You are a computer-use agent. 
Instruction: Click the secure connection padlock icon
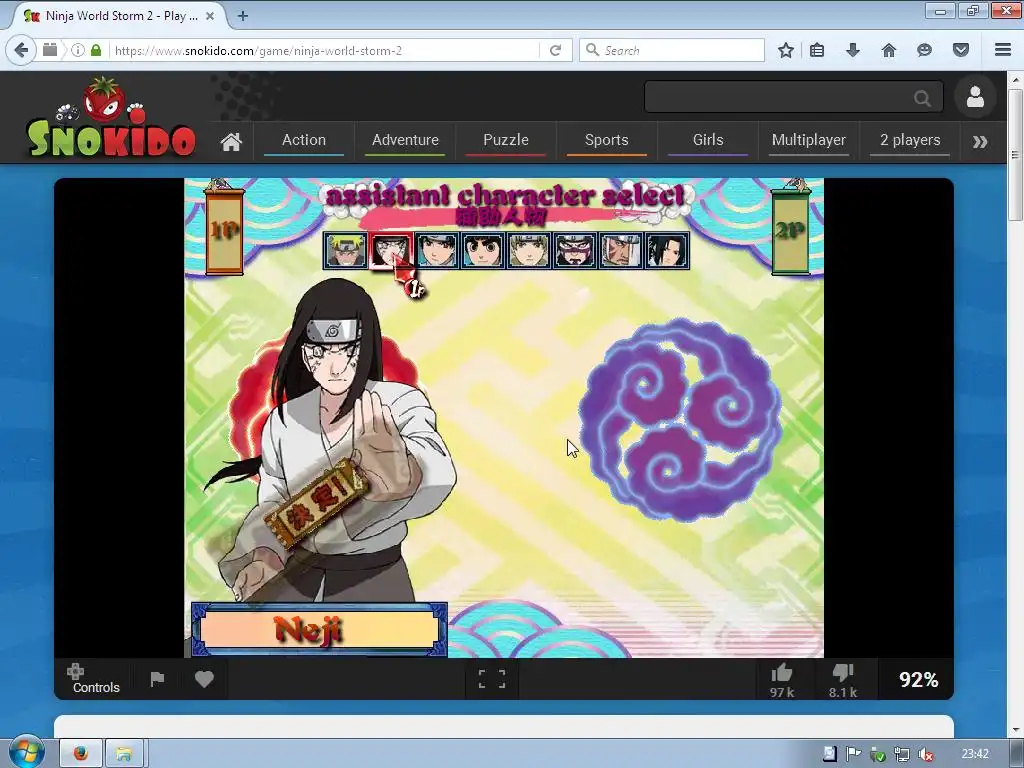pos(96,50)
